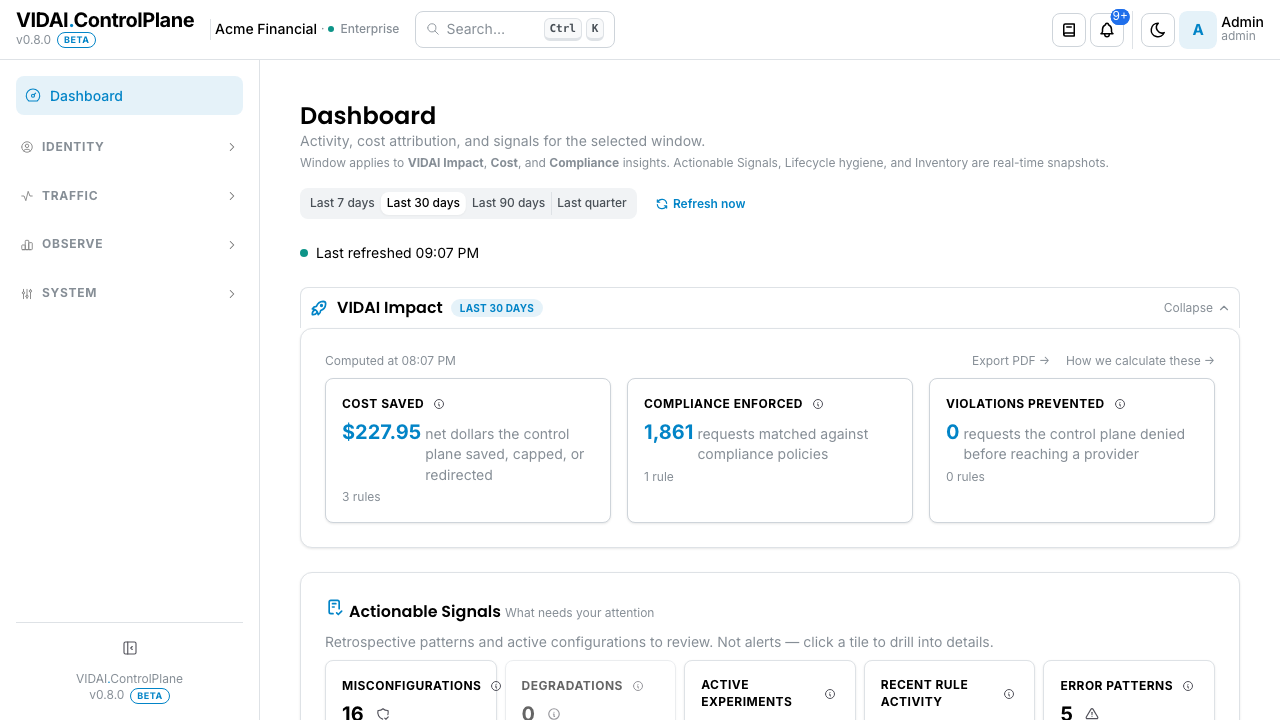Viewport: 1280px width, 720px height.
Task: Open the Error Patterns signal tile
Action: (x=1129, y=690)
